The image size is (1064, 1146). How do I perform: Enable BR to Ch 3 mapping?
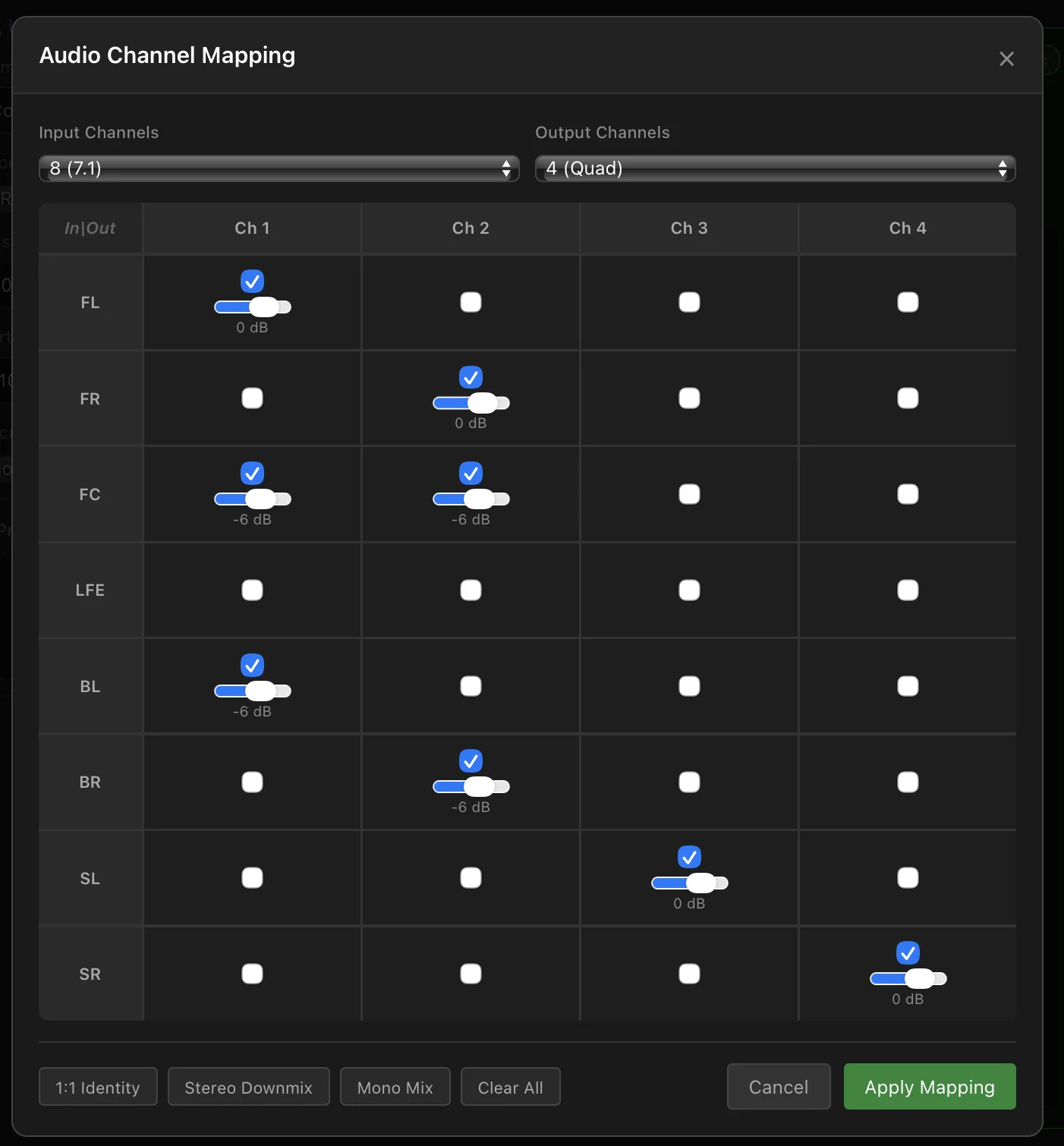click(x=688, y=782)
